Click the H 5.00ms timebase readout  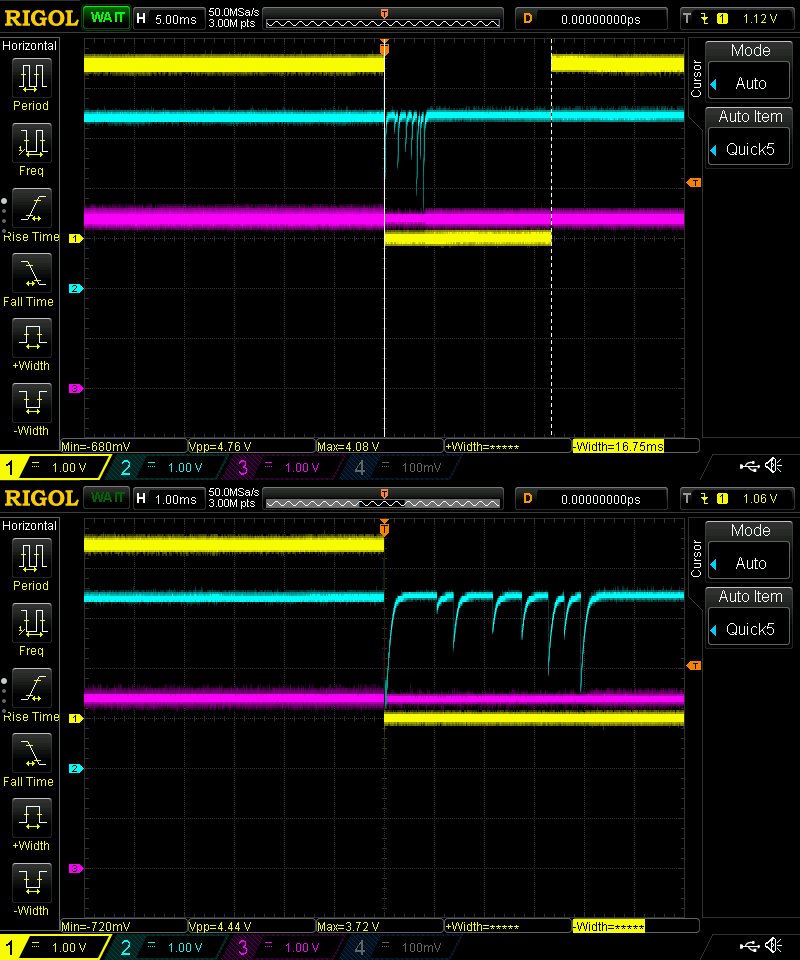pos(168,19)
